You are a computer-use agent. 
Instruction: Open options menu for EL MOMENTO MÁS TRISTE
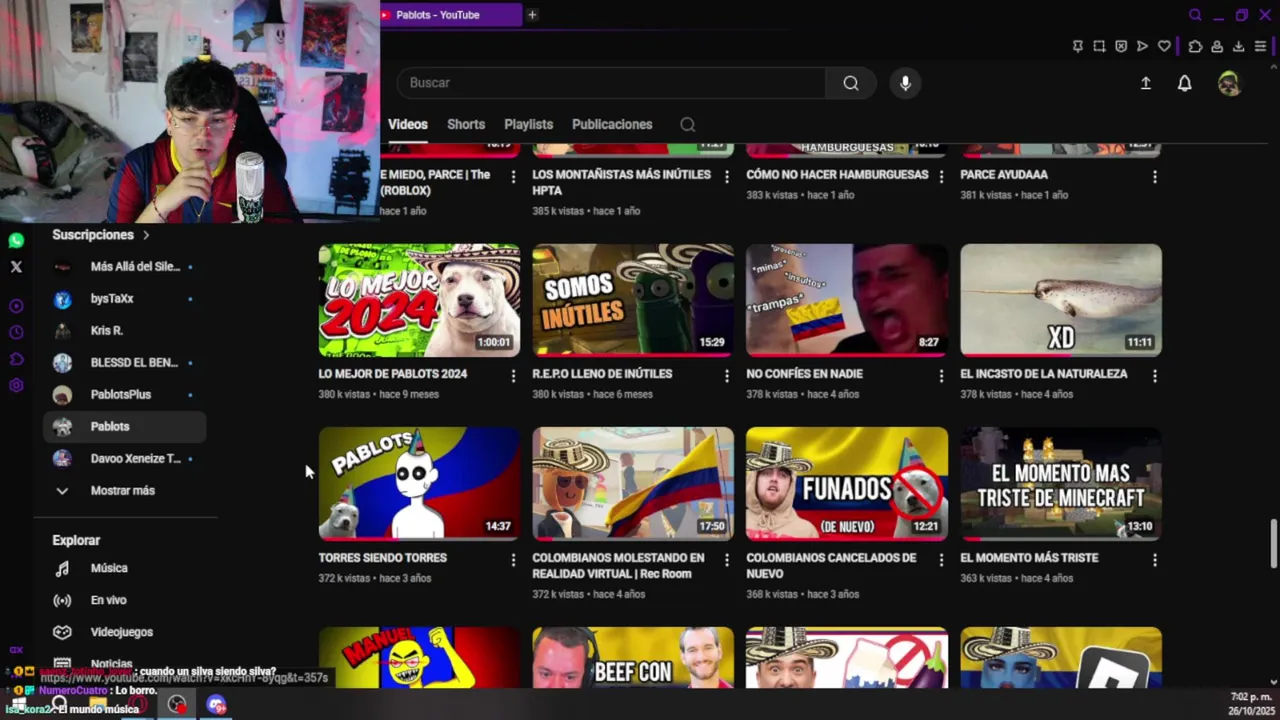pyautogui.click(x=1155, y=560)
